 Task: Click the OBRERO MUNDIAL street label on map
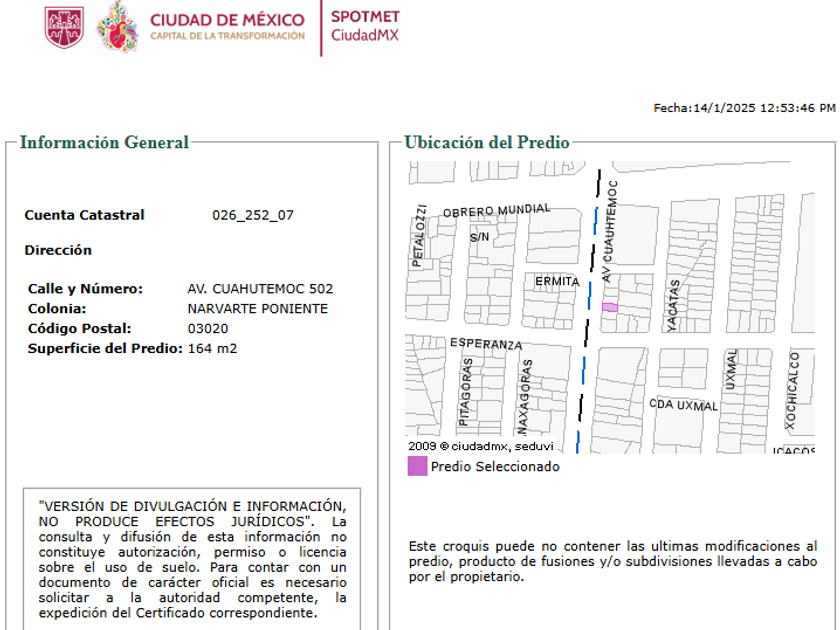497,210
